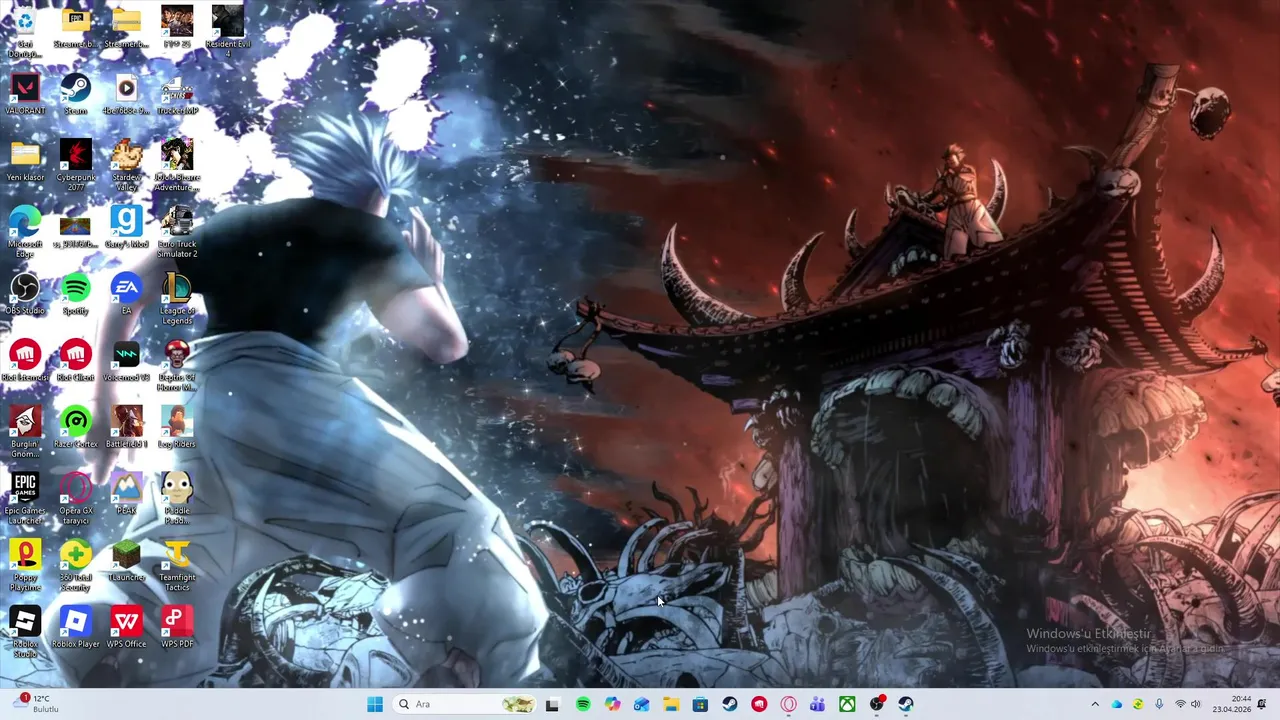Open the 12°C weather widget
This screenshot has width=1280, height=720.
click(x=35, y=704)
